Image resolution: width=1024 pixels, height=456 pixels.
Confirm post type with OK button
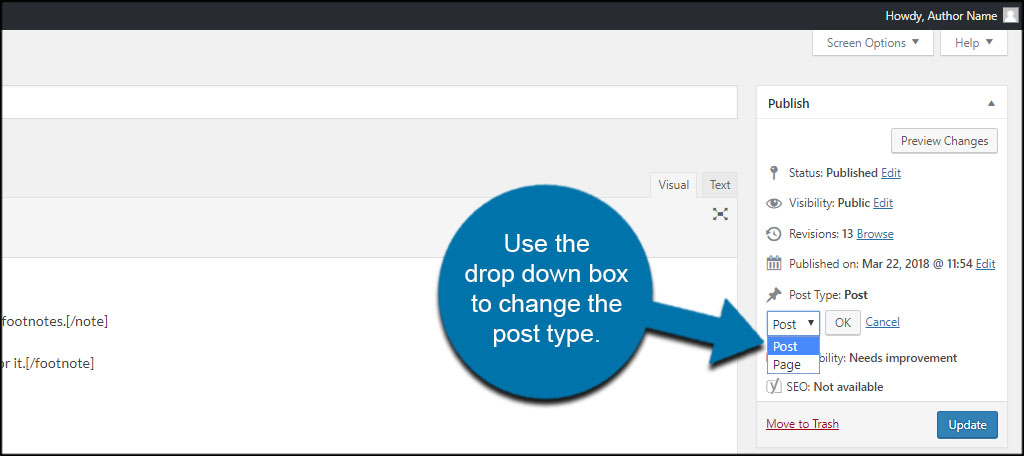842,323
